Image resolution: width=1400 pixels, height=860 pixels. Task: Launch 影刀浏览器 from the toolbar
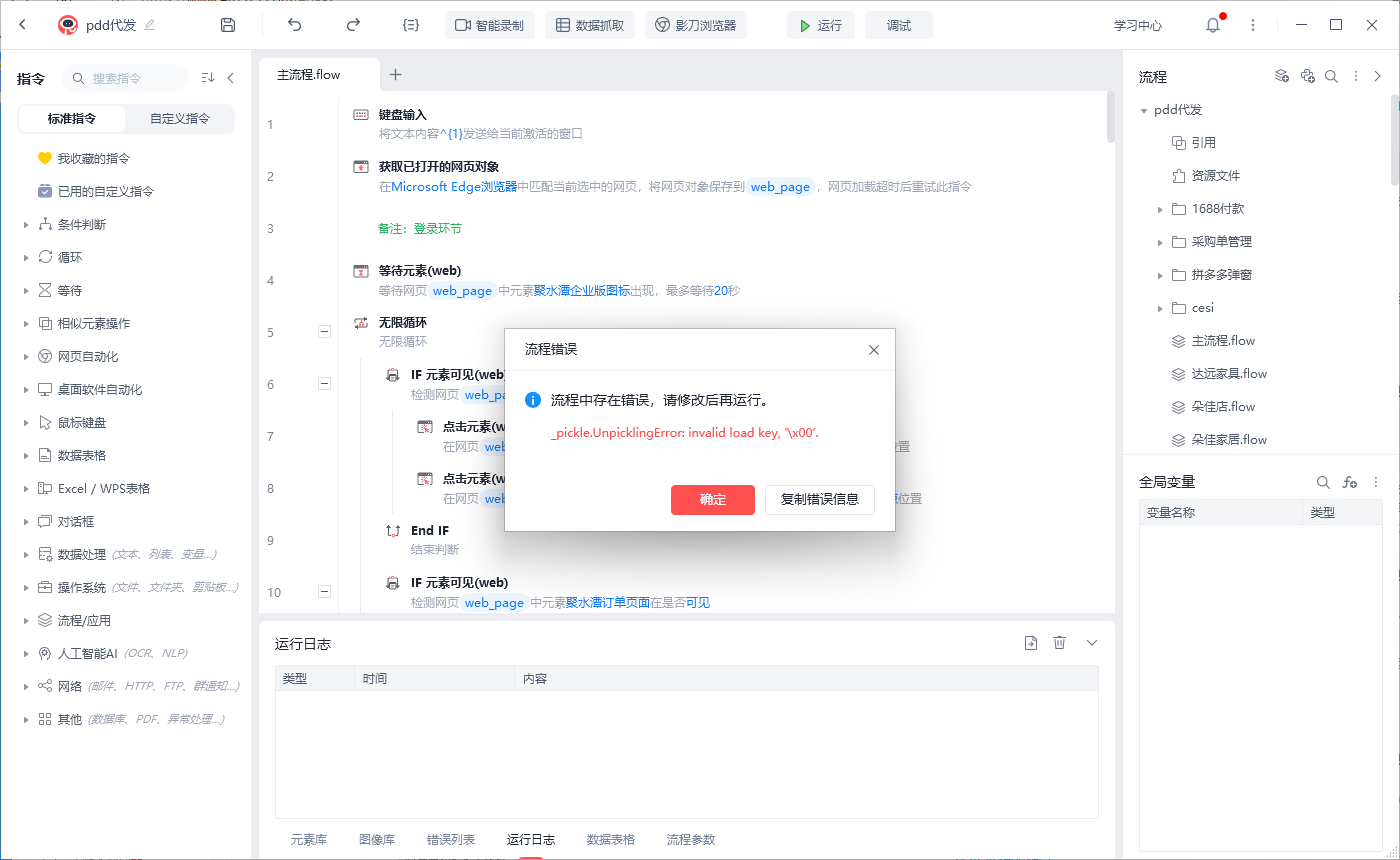tap(696, 25)
